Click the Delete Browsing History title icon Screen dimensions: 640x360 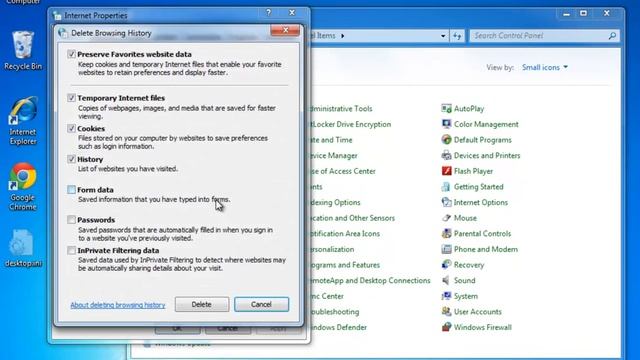tap(62, 33)
